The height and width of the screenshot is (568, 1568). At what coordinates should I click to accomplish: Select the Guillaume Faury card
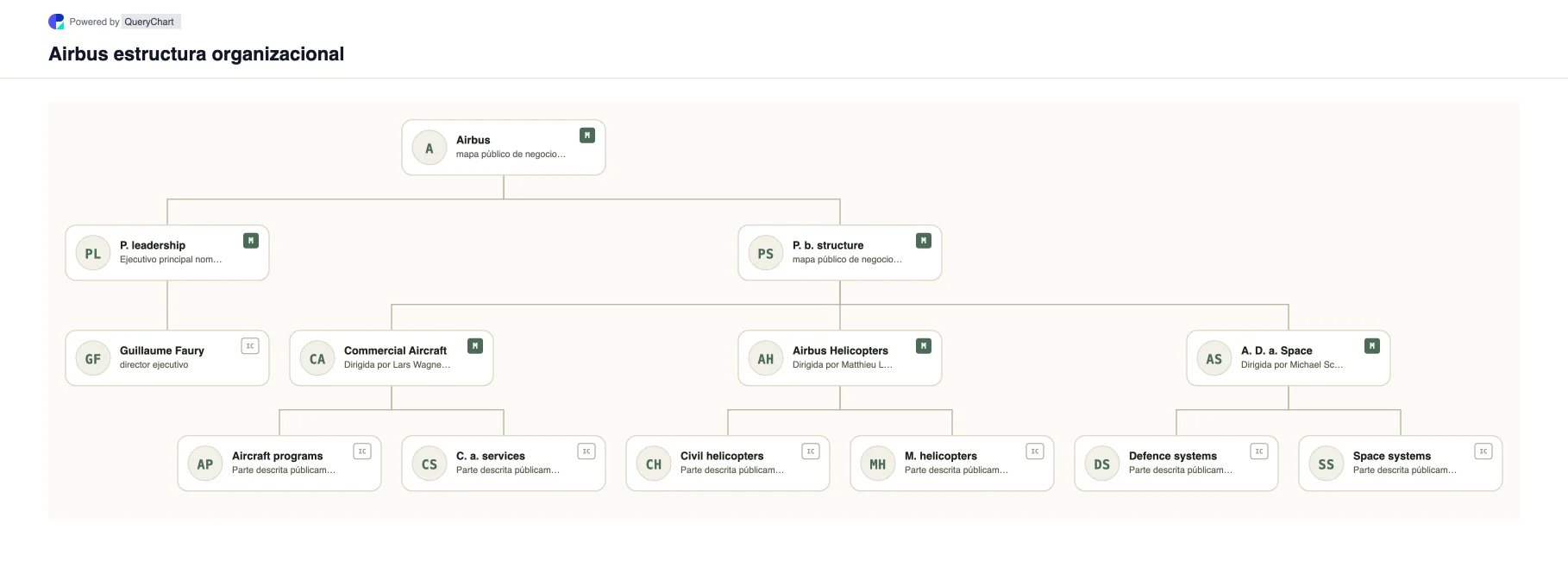click(x=167, y=358)
